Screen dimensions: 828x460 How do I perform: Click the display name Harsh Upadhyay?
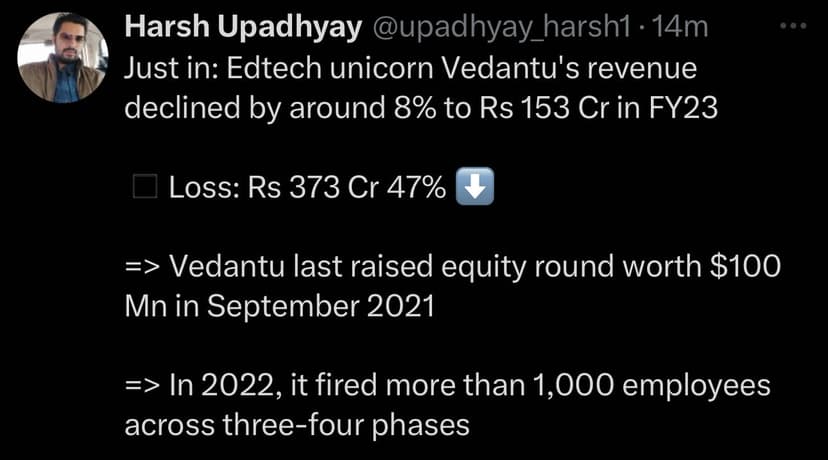point(243,29)
